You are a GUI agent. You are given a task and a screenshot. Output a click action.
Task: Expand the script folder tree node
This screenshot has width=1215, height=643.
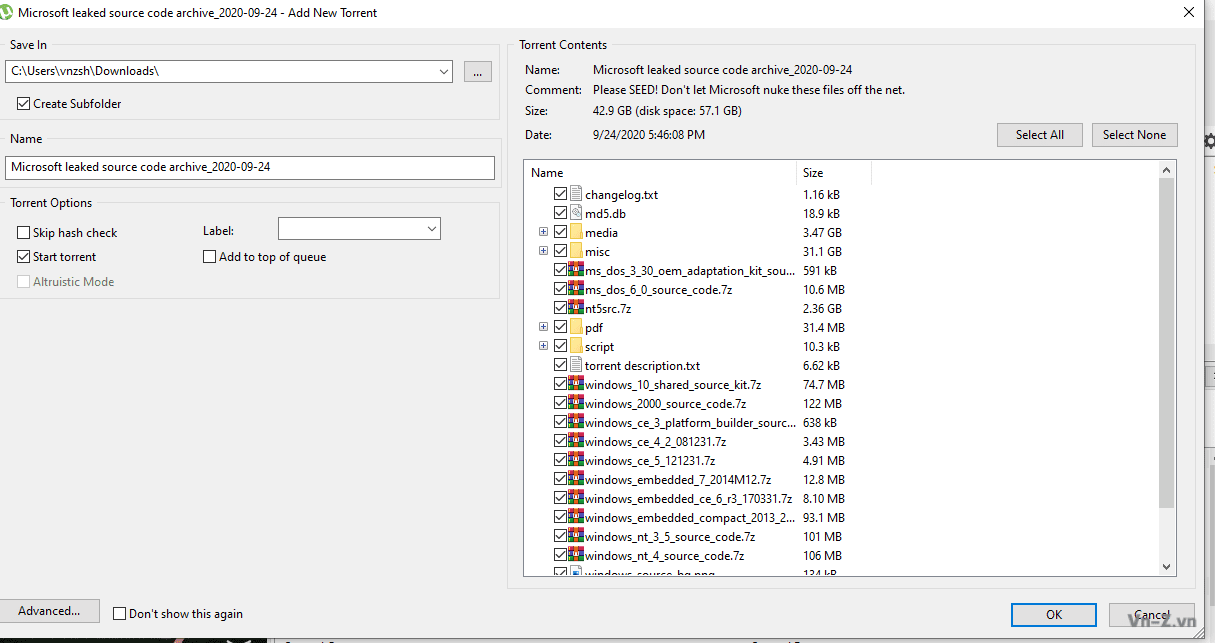coord(543,346)
